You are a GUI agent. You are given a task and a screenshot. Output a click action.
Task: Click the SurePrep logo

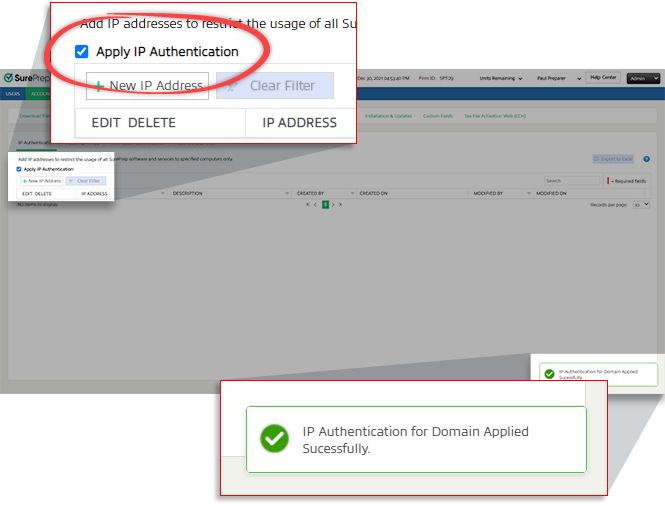[26, 78]
